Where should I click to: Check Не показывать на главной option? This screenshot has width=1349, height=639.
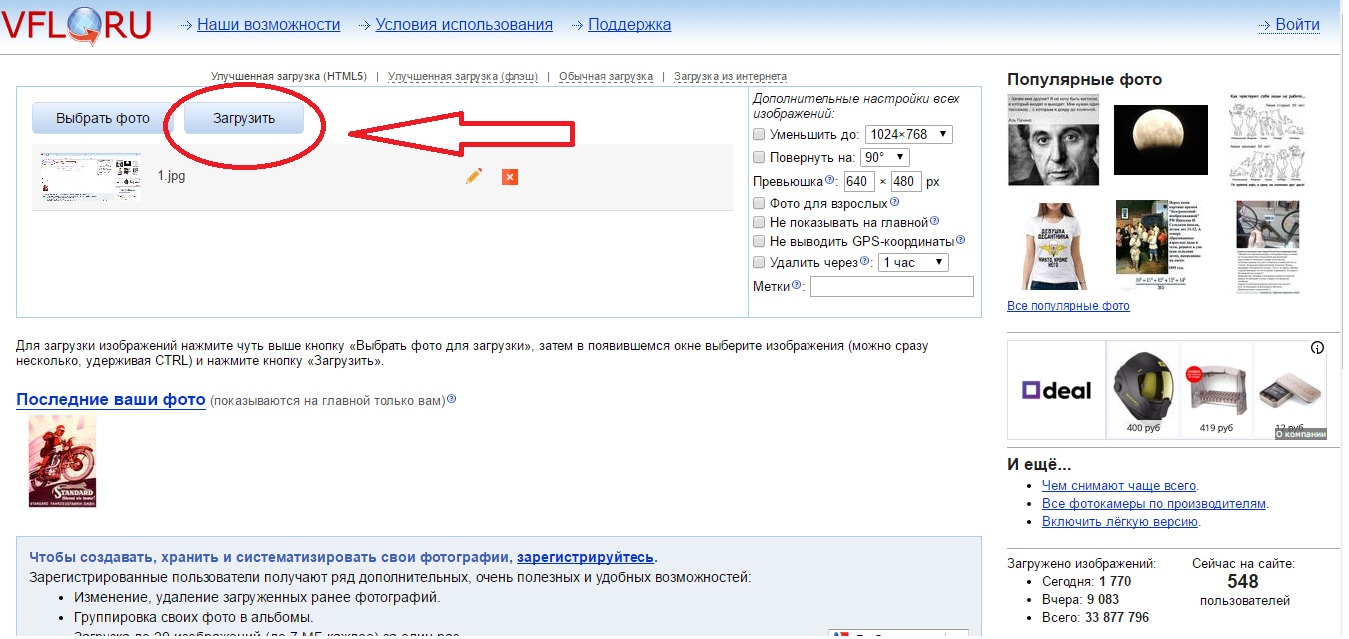pos(759,222)
